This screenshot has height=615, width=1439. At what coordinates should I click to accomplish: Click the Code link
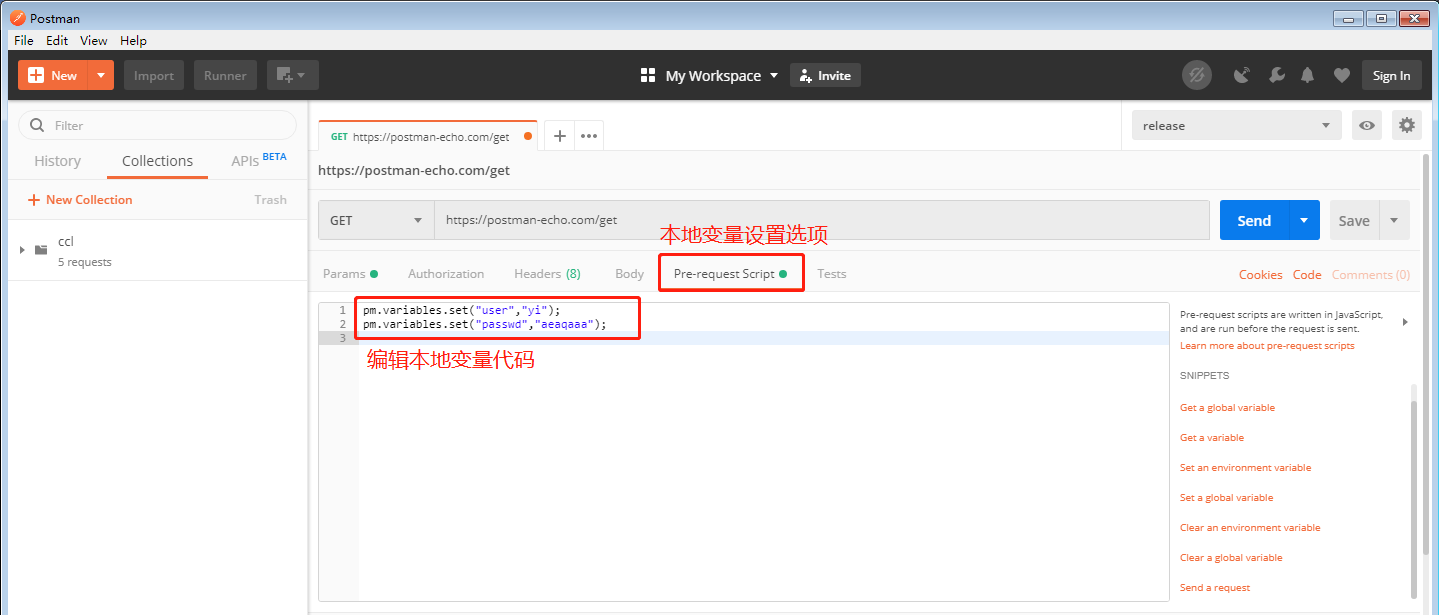click(x=1307, y=274)
